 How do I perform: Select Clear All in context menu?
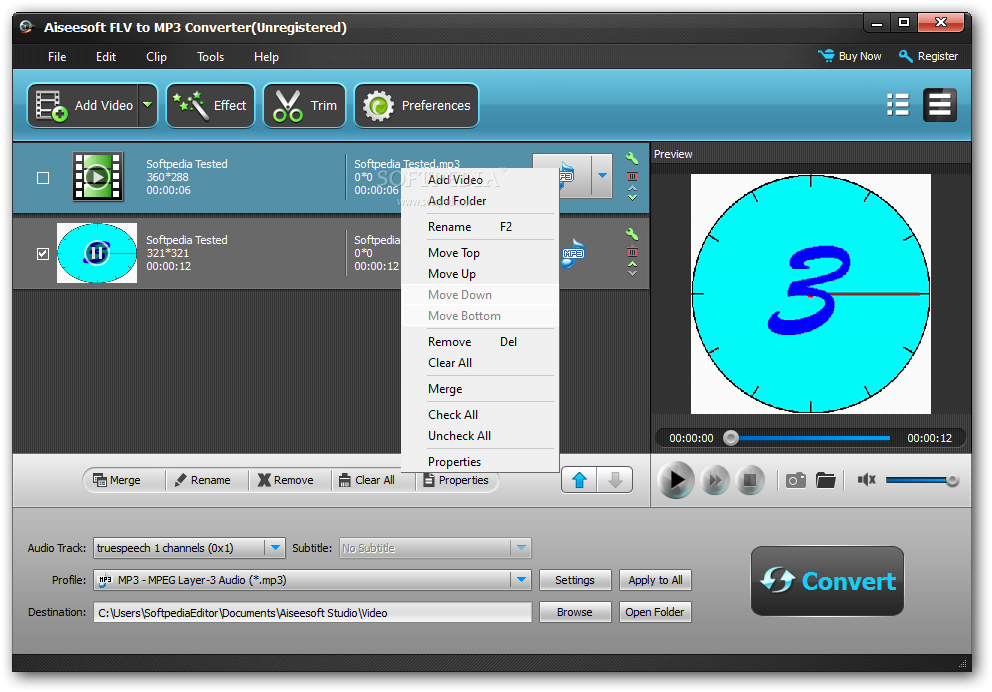480,362
